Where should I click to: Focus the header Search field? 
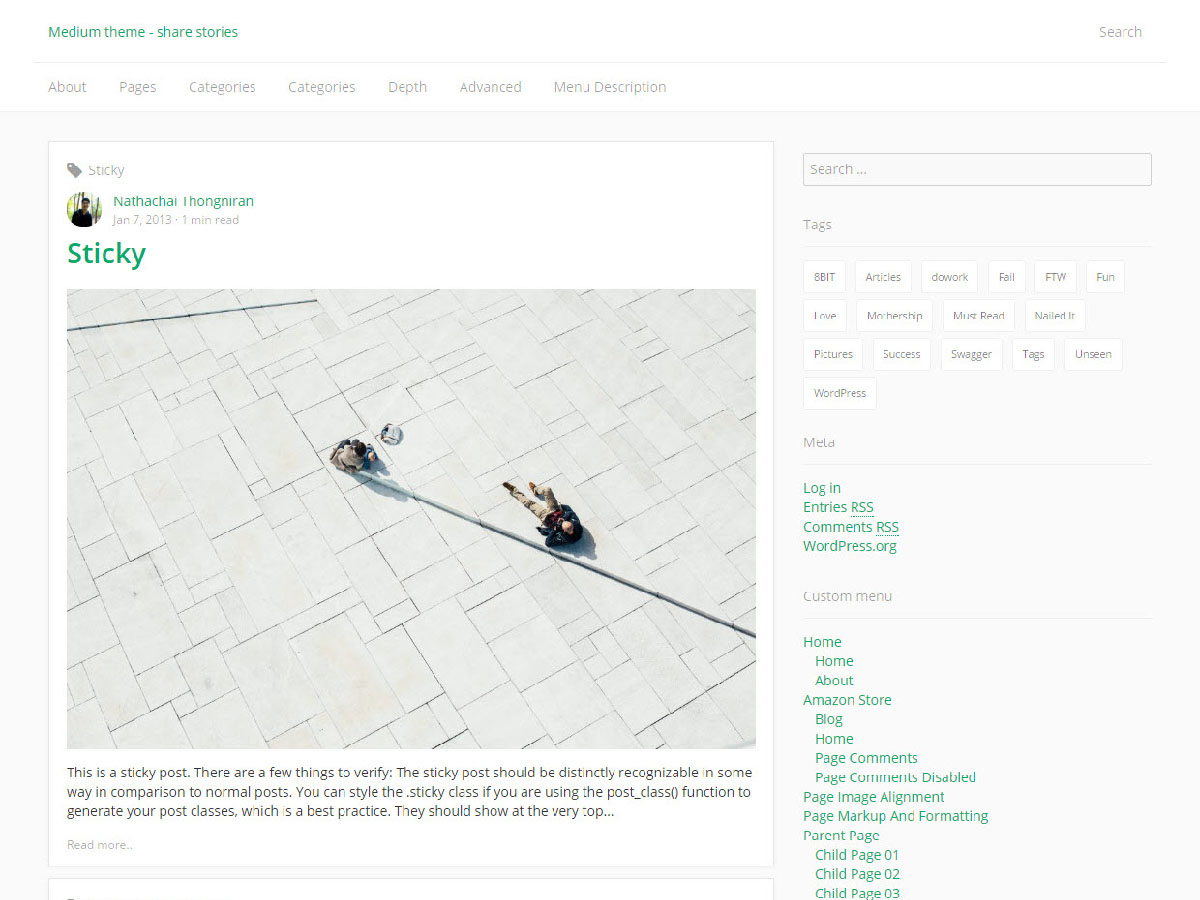point(1119,32)
